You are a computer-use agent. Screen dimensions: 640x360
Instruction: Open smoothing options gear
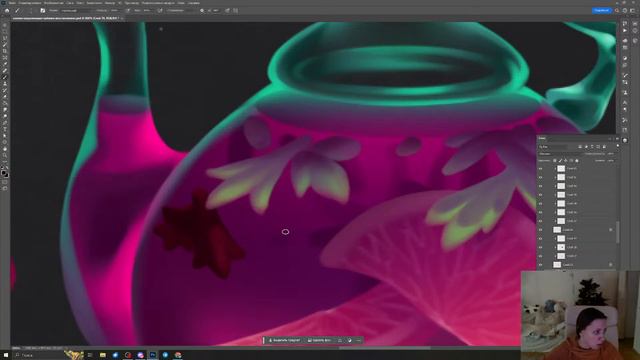pos(202,11)
